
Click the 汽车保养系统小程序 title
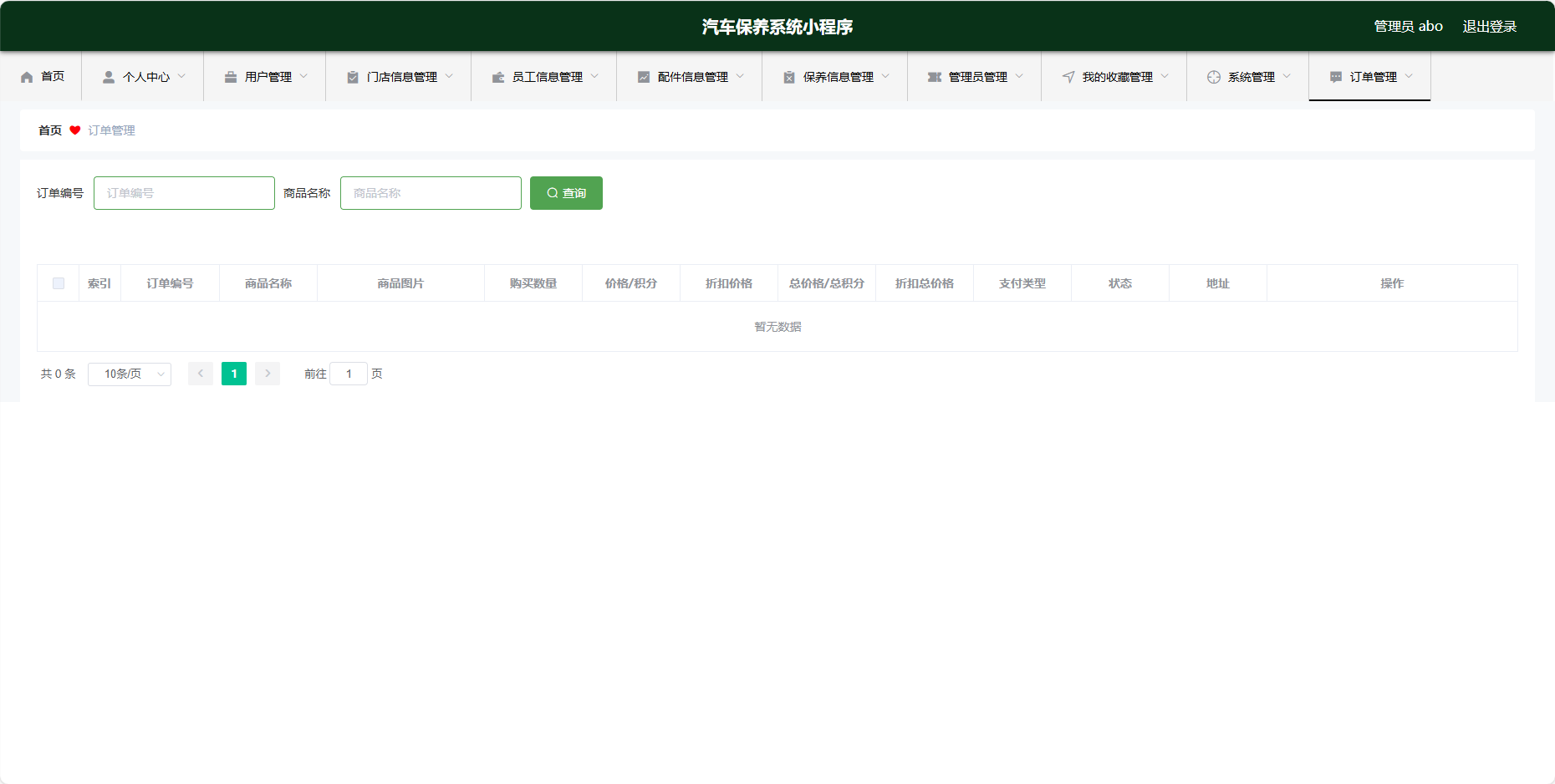[777, 27]
